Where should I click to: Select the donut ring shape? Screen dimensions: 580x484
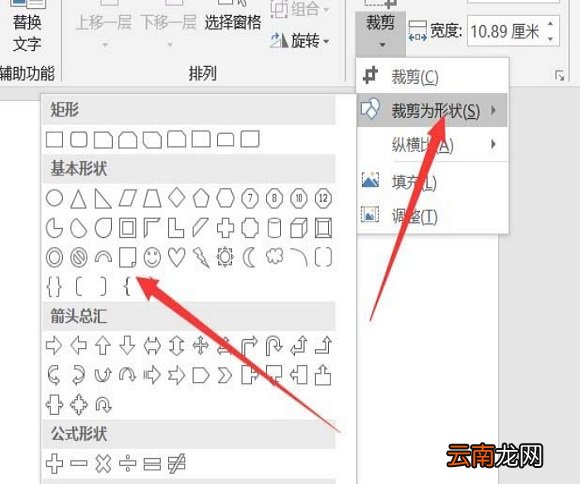(54, 257)
